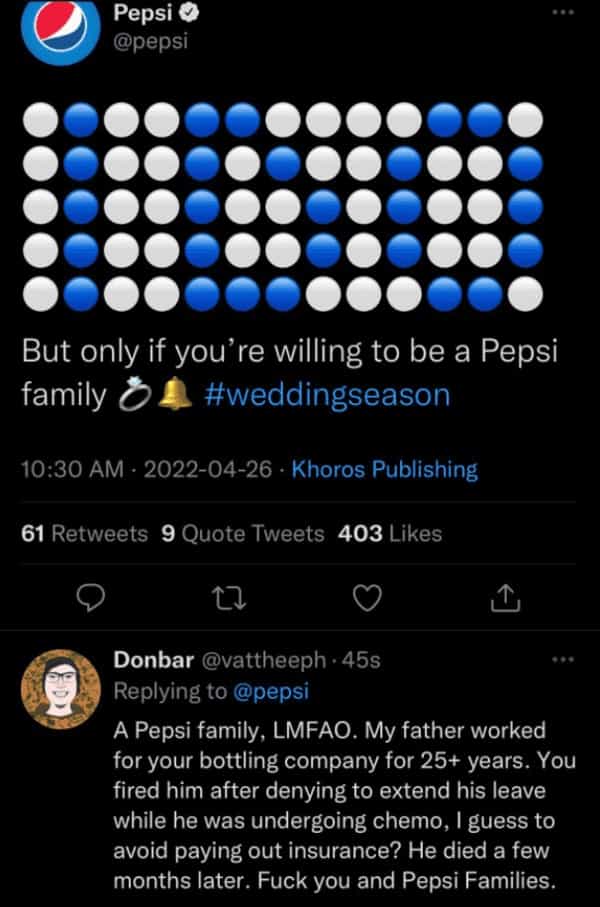View the 61 Retweets list
600x907 pixels.
pyautogui.click(x=84, y=533)
